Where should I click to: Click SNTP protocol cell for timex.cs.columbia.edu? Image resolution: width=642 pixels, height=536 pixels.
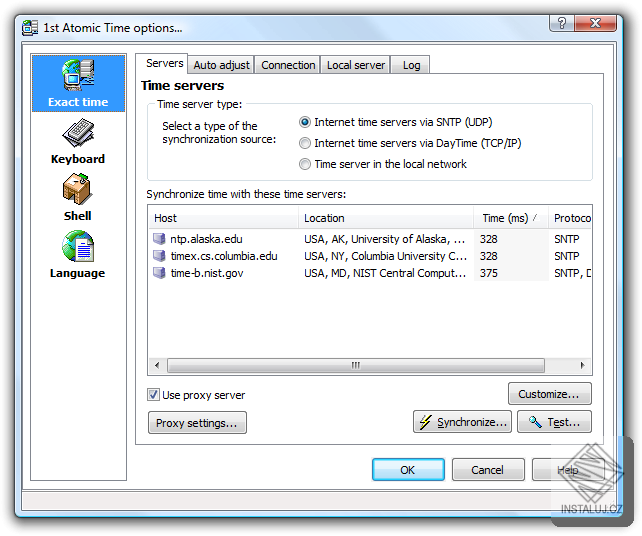coord(567,256)
